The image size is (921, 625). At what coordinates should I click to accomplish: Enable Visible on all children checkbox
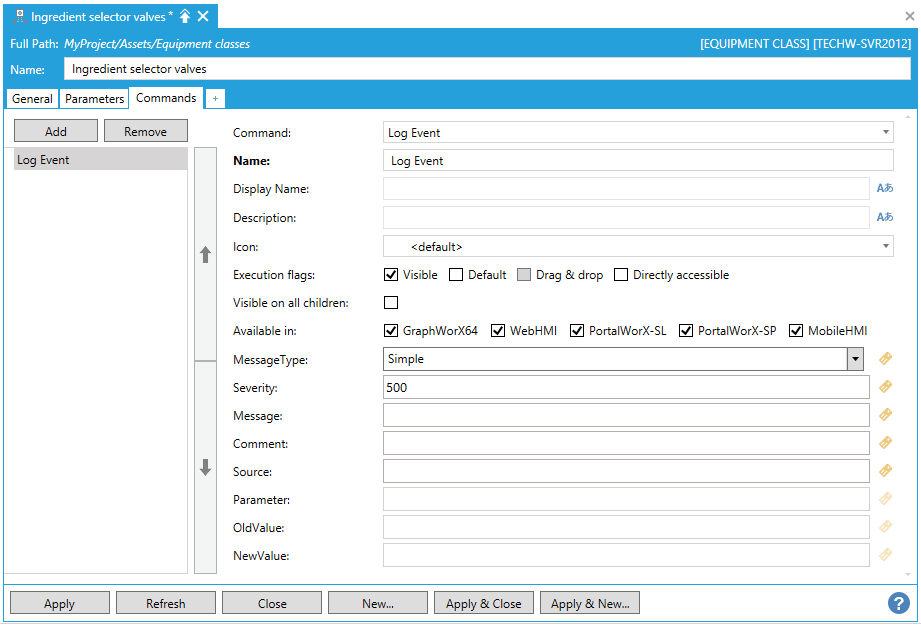pos(391,303)
